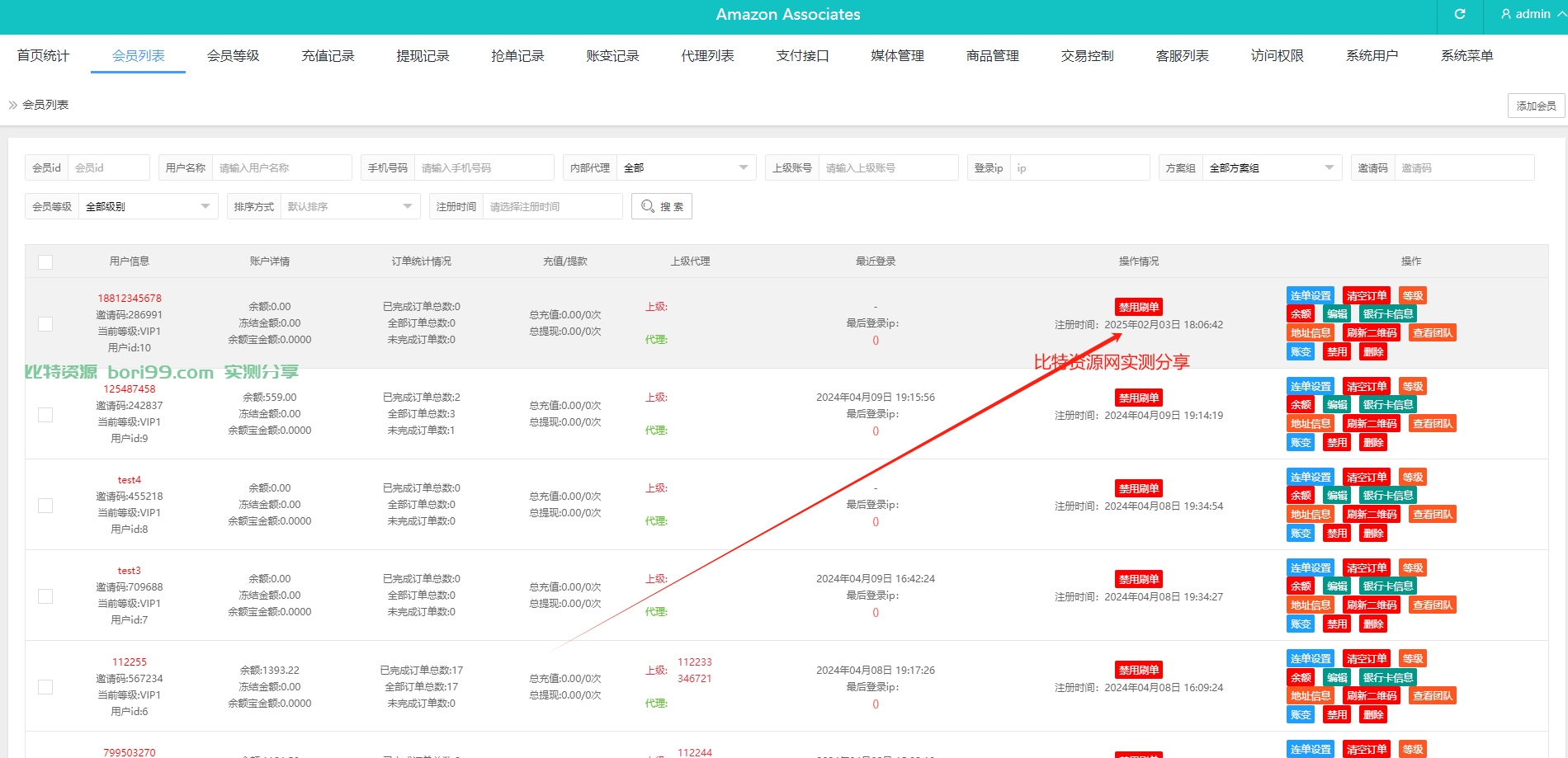Open the 代理列表 tab

click(x=707, y=55)
